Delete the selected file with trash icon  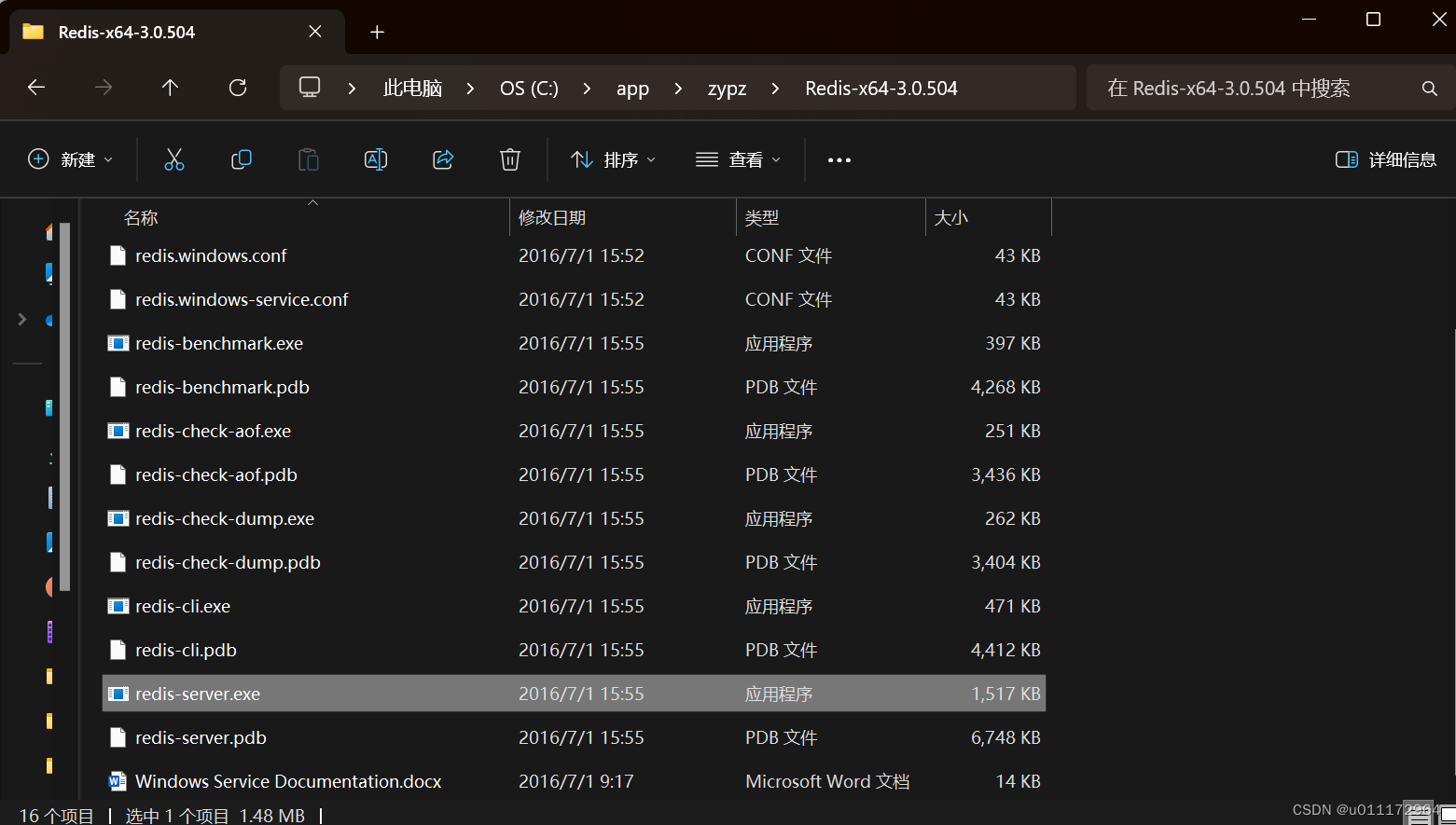coord(509,158)
